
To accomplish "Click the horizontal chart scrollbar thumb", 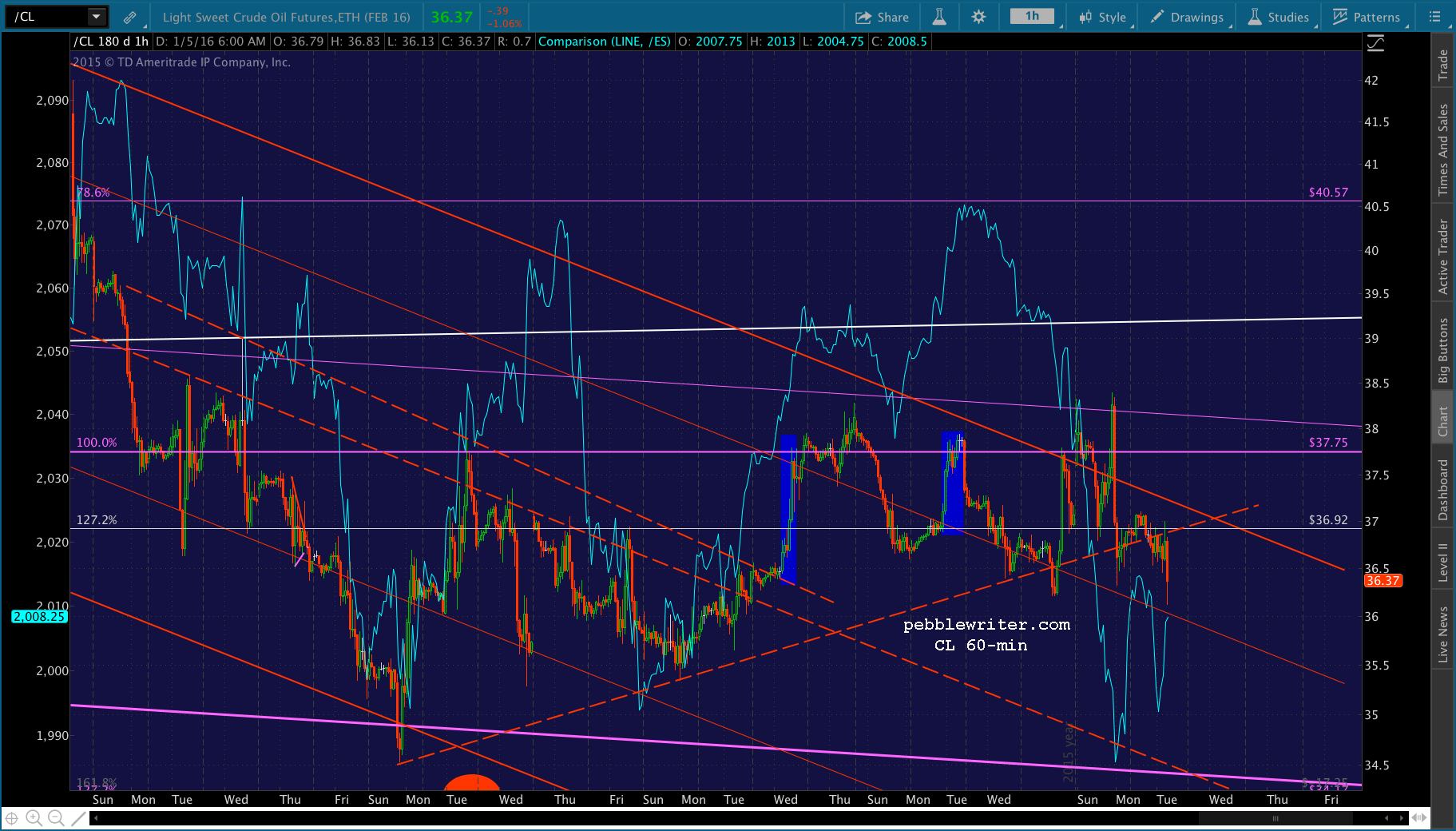I will [x=1275, y=818].
